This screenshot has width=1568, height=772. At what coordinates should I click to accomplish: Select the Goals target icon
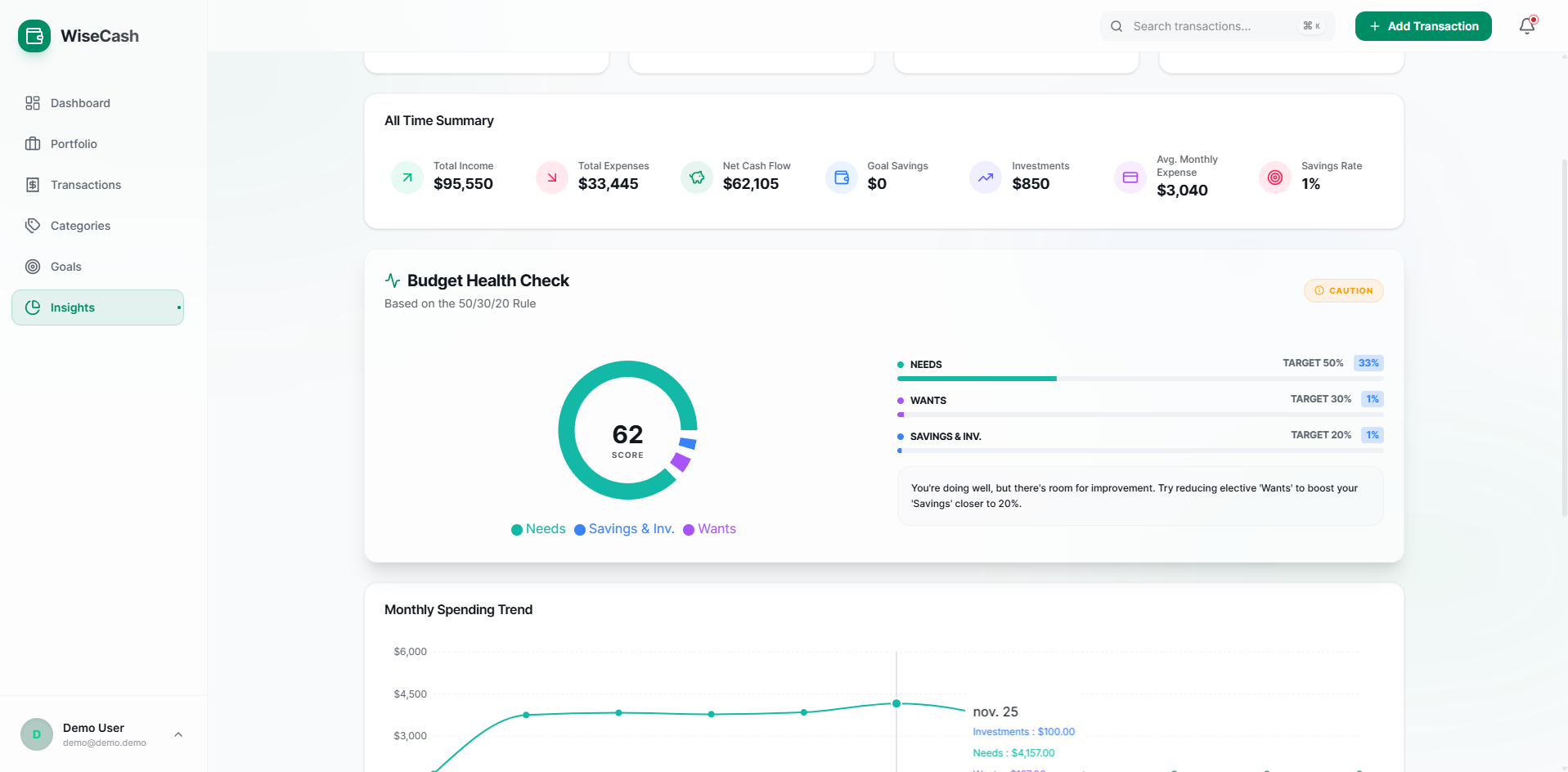[32, 267]
